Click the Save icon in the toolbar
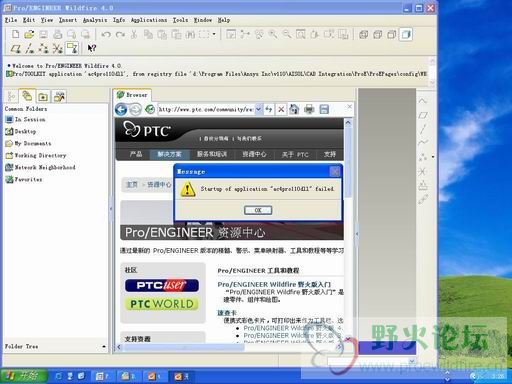This screenshot has width=512, height=384. pyautogui.click(x=43, y=34)
